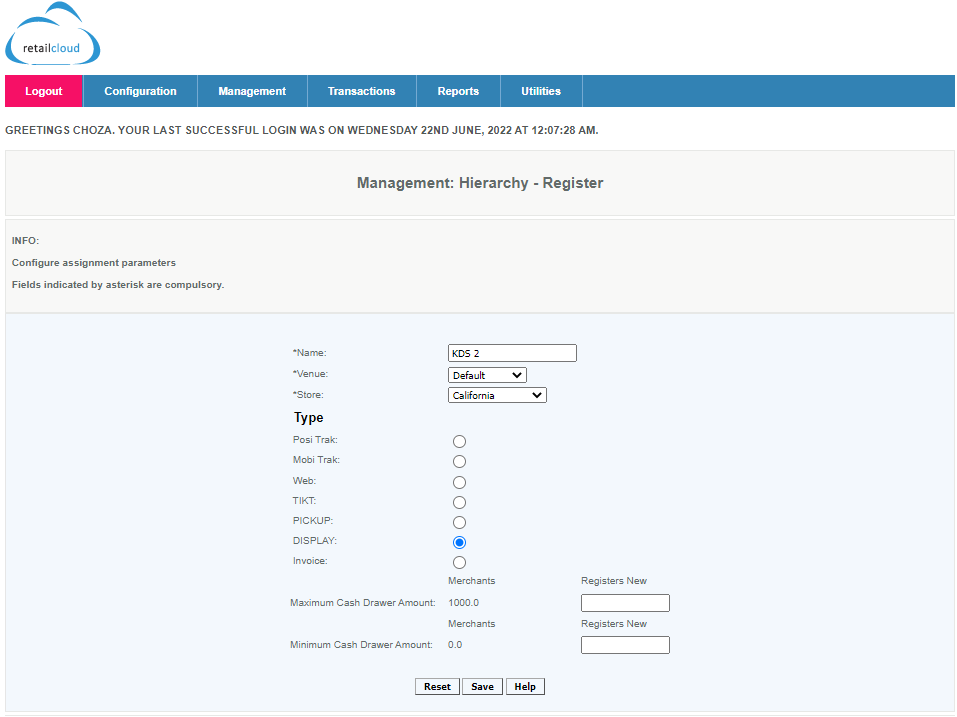Click the greeting last login message
The image size is (957, 717).
[302, 131]
